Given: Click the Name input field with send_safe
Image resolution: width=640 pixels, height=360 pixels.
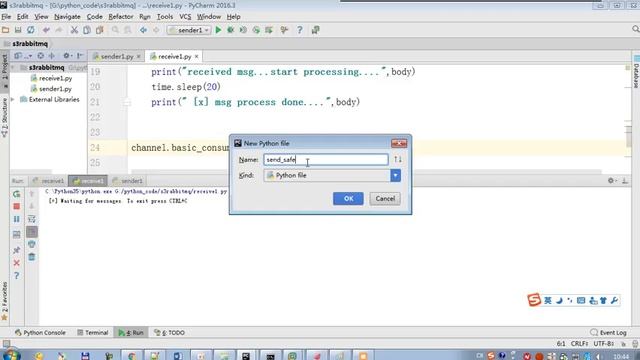Looking at the screenshot, I should (326, 159).
